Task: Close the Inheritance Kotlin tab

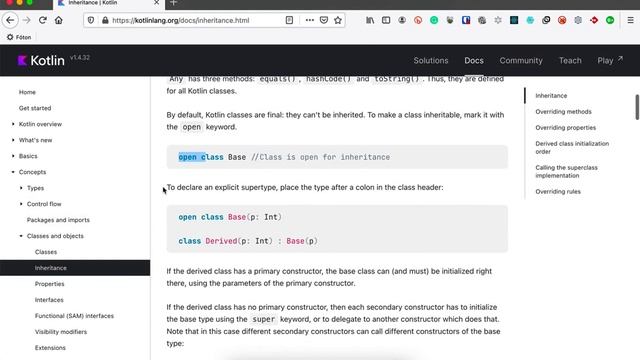Action: [156, 2]
